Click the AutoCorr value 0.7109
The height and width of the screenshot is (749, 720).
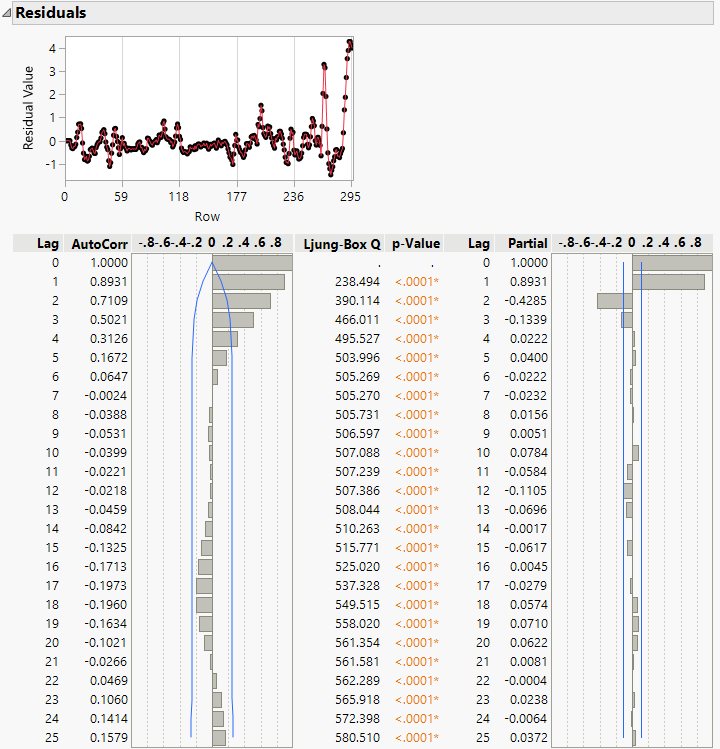107,301
